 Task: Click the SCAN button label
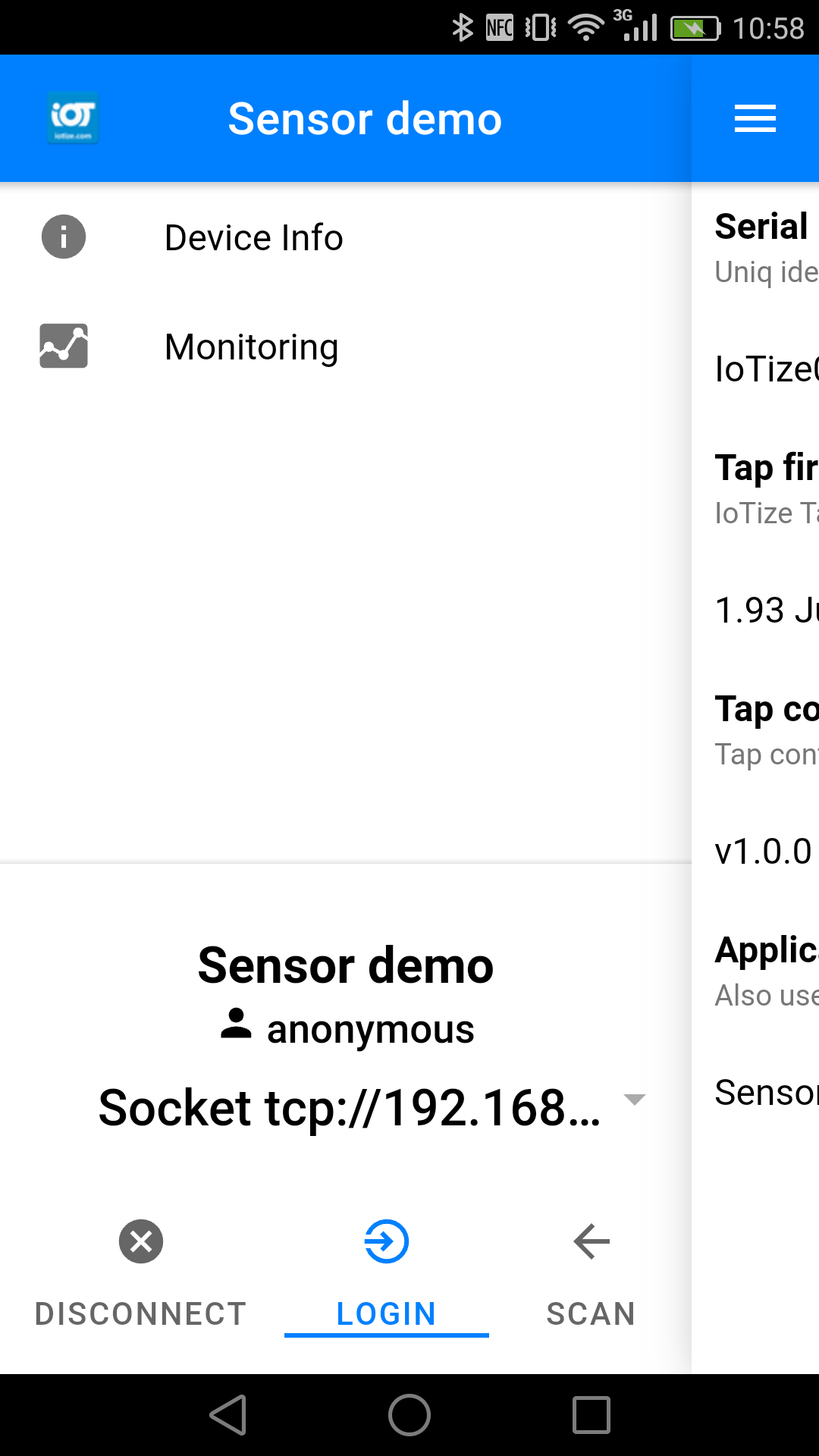click(x=591, y=1313)
